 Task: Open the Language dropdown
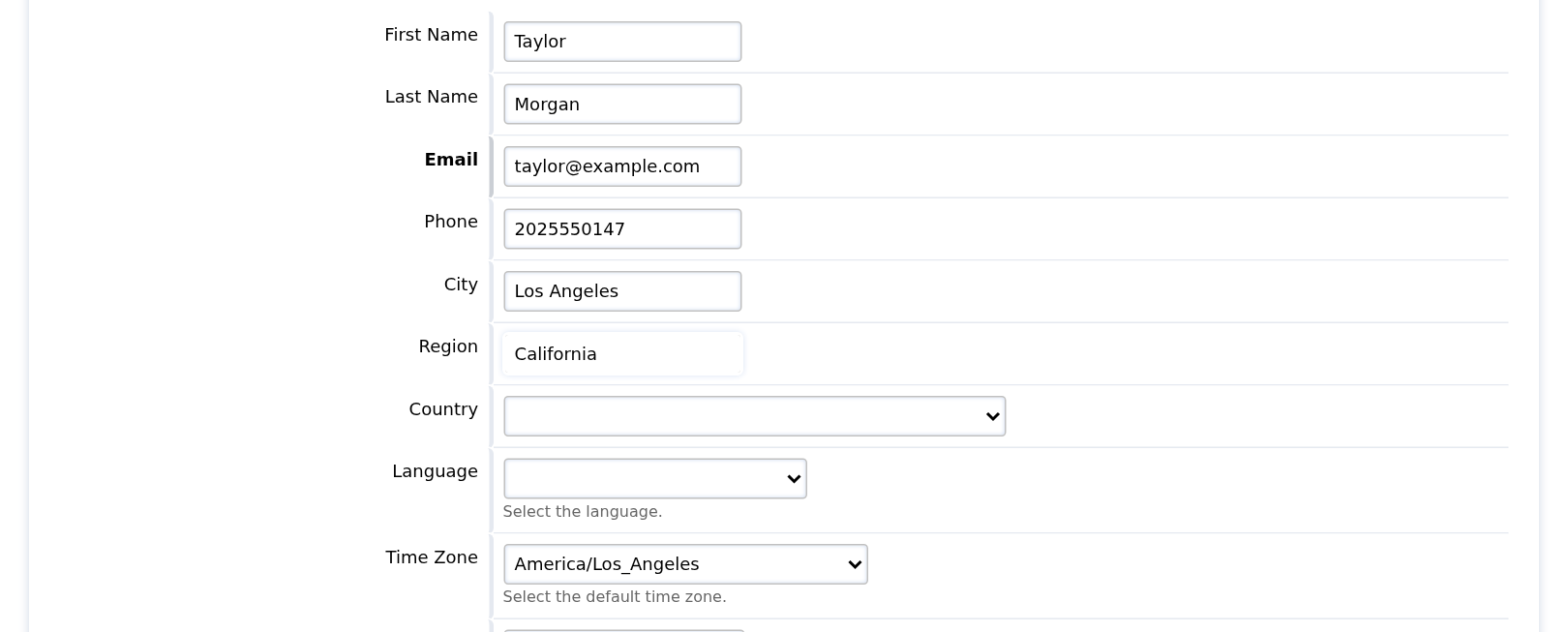pyautogui.click(x=654, y=478)
